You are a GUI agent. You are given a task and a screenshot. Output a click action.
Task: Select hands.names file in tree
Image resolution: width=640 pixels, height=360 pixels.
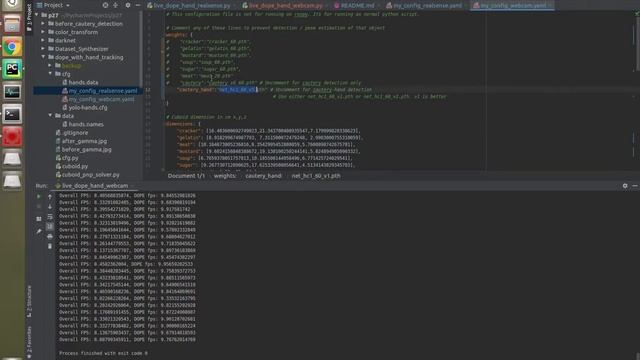pos(83,124)
